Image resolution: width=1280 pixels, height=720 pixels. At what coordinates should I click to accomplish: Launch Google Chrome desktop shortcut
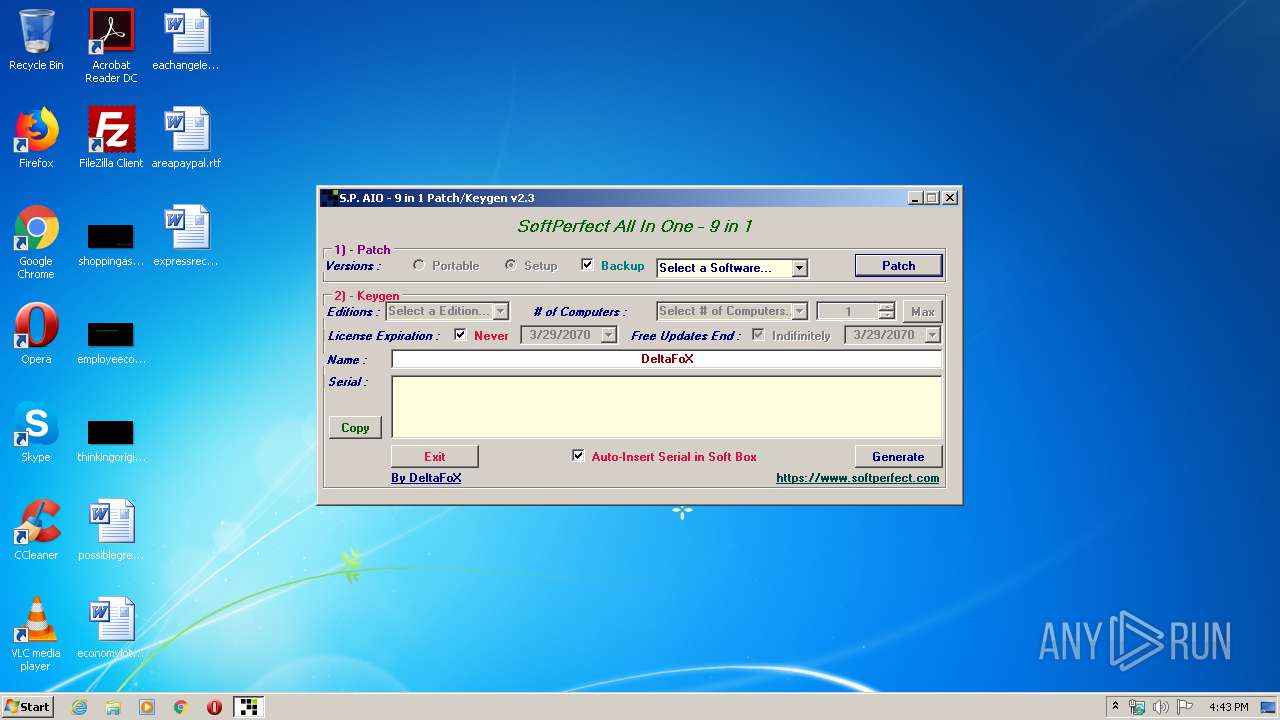36,242
